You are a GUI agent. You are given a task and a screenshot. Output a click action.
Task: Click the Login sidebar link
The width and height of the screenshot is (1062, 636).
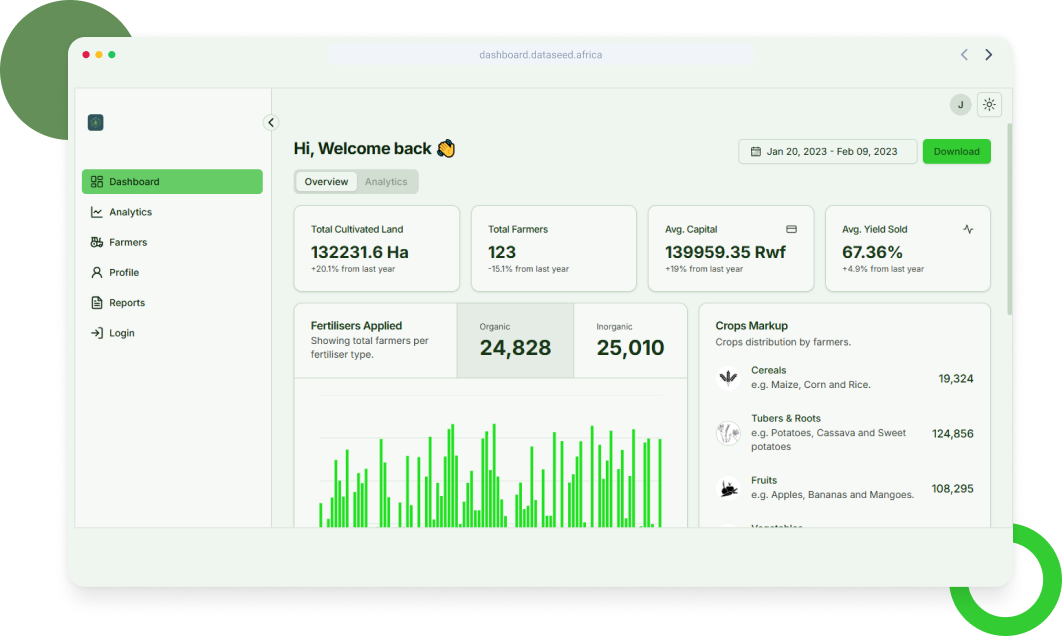(x=121, y=333)
